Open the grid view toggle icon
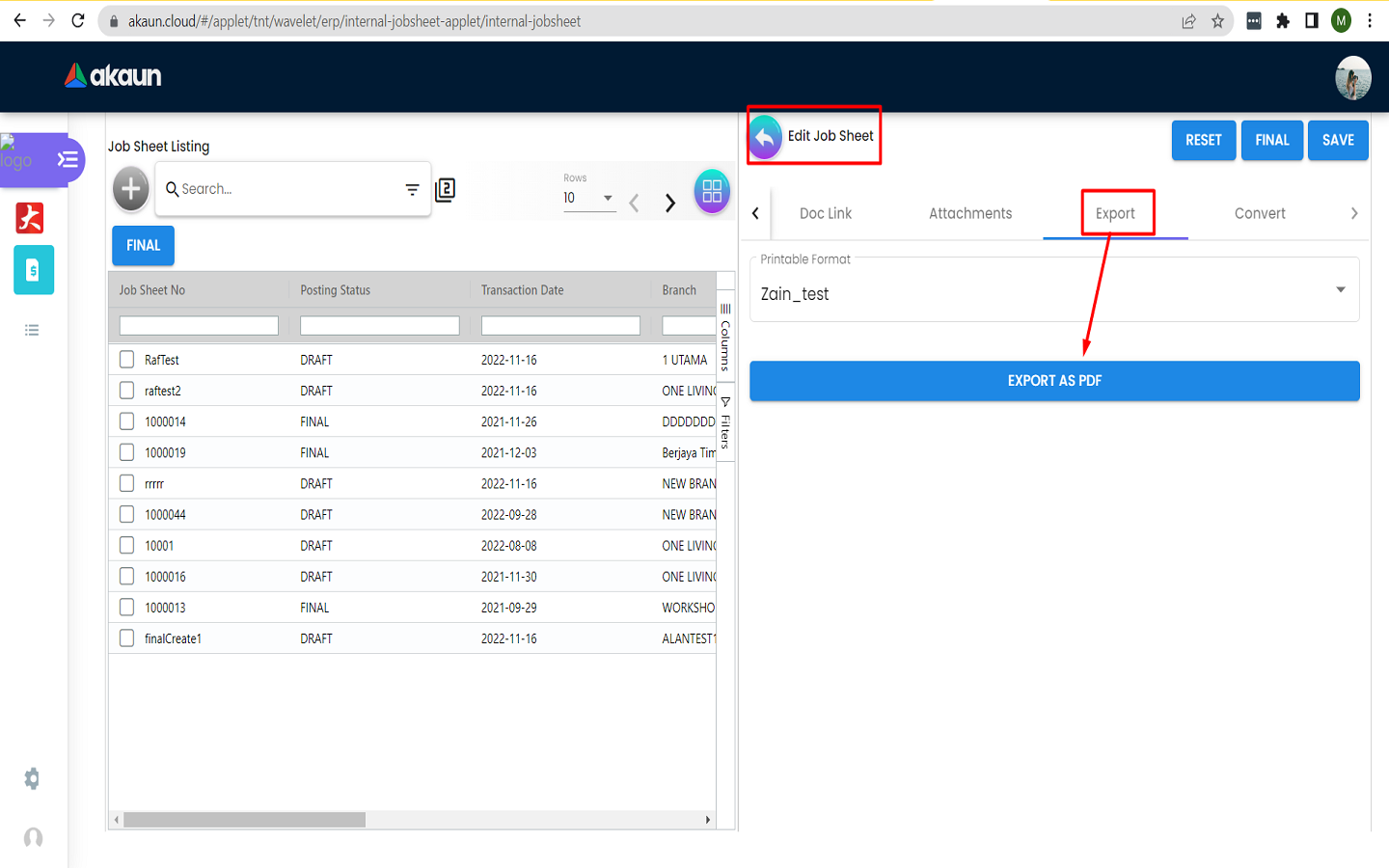Image resolution: width=1389 pixels, height=868 pixels. pos(712,191)
